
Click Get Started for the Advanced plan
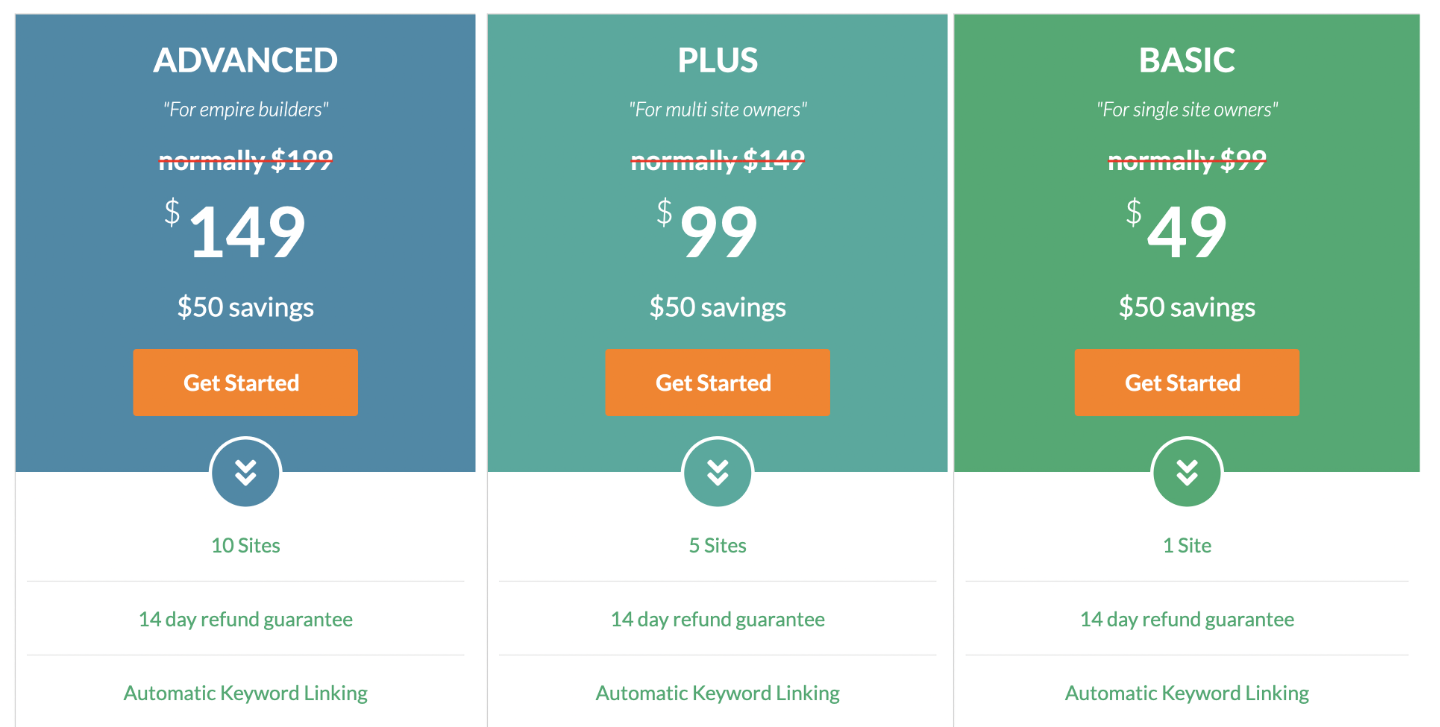245,382
